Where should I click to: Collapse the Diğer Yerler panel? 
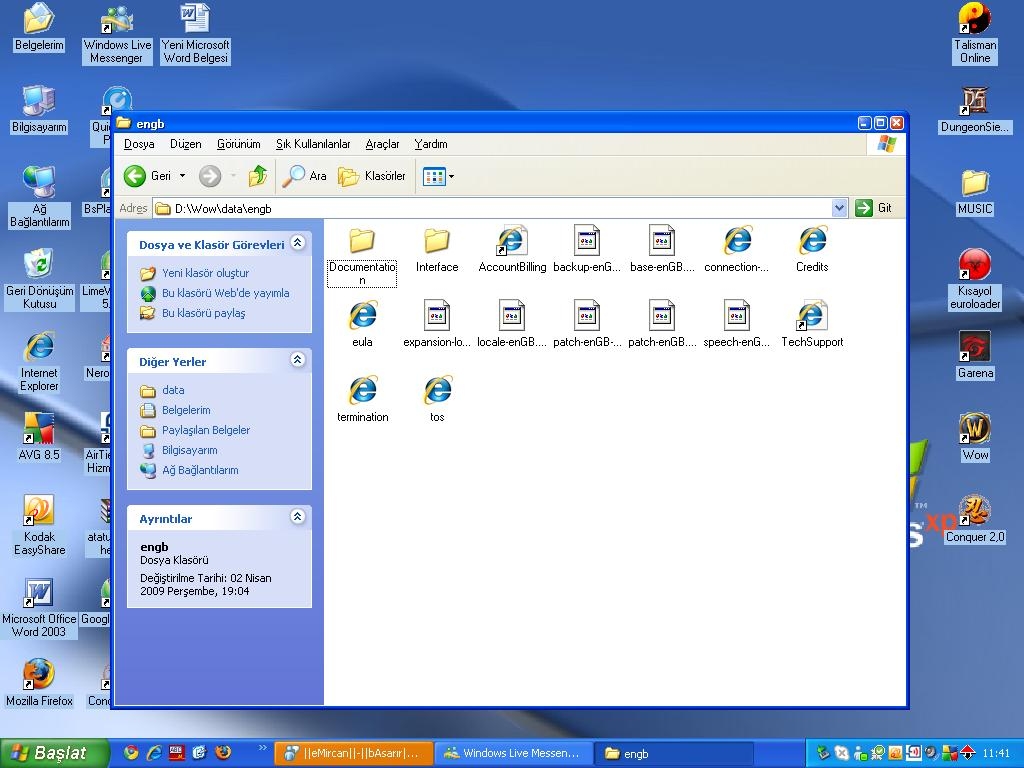coord(297,360)
